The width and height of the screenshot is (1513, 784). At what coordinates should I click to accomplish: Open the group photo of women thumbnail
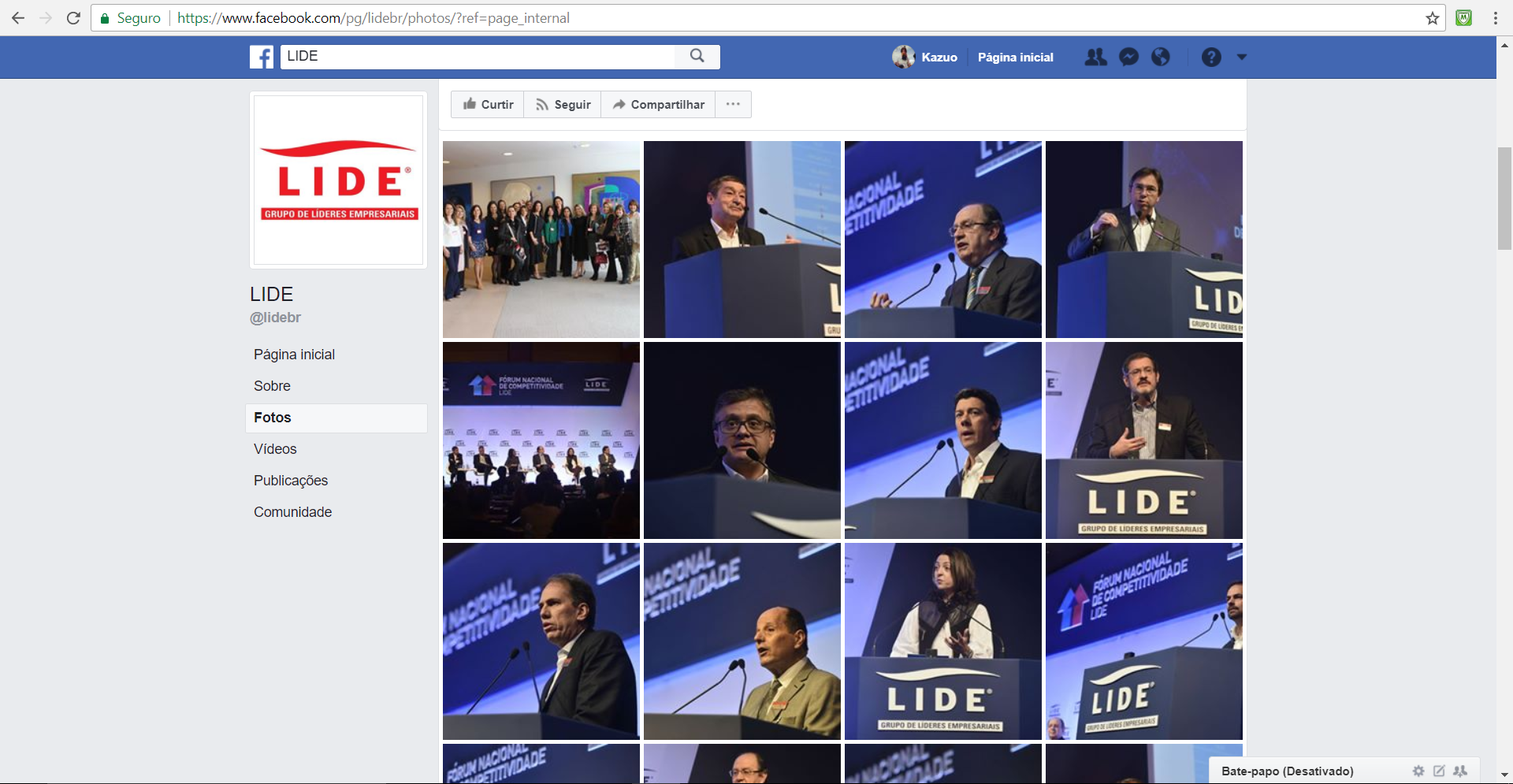coord(541,240)
